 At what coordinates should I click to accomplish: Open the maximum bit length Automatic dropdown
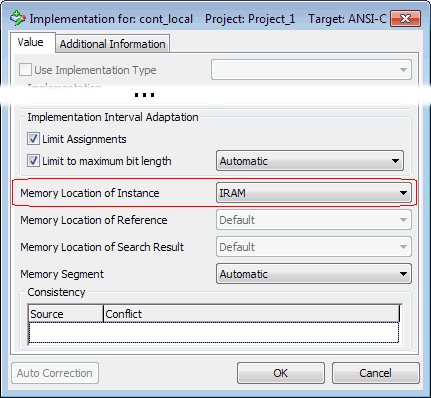pos(310,161)
